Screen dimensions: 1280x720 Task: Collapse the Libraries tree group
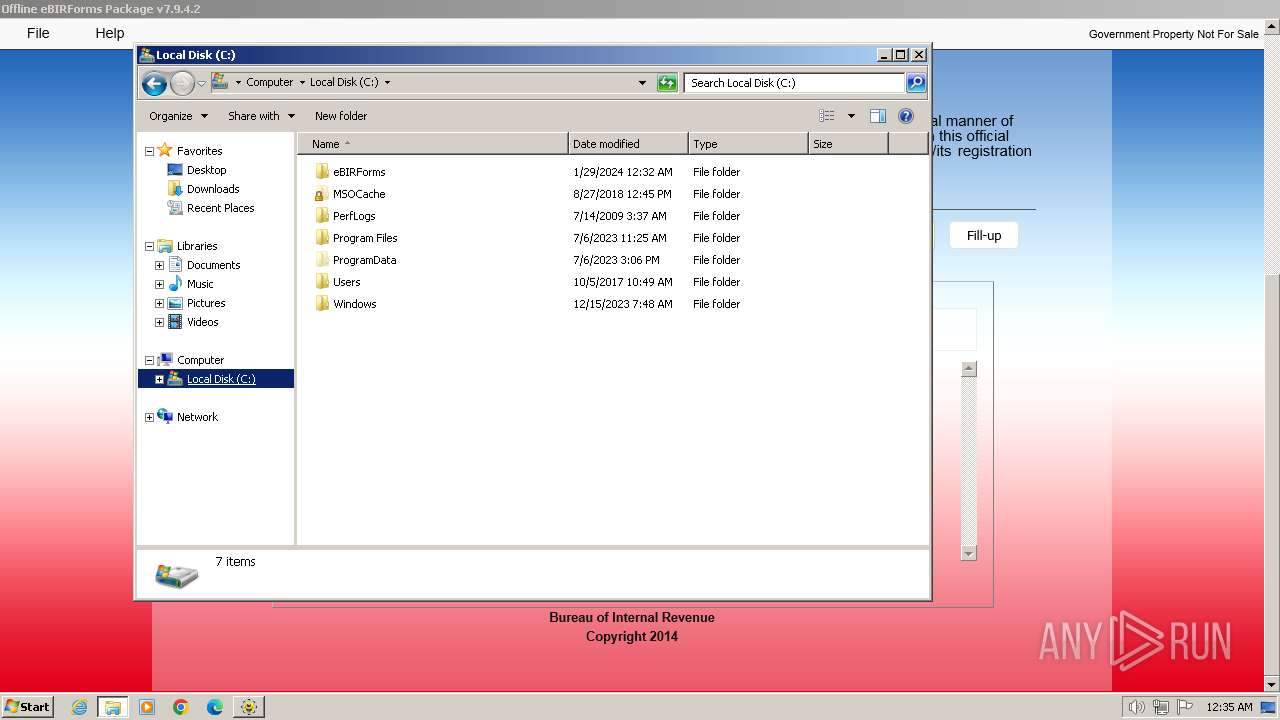(x=149, y=246)
